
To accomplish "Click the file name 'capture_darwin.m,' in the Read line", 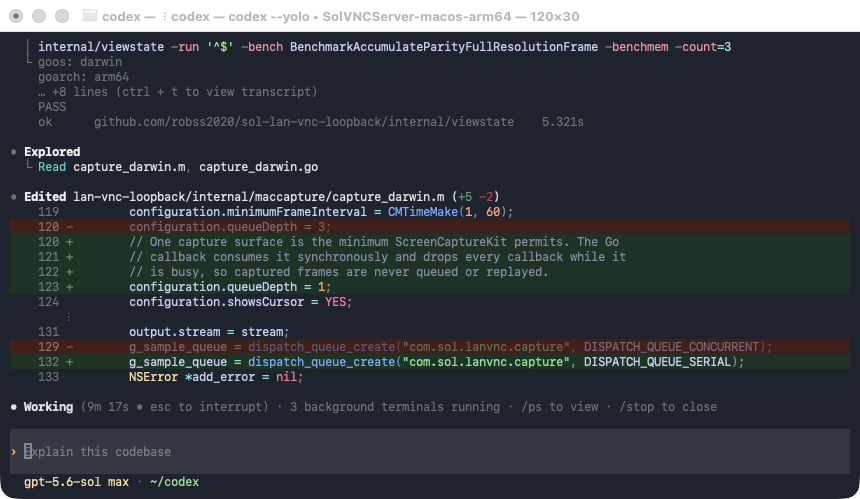I will (132, 167).
